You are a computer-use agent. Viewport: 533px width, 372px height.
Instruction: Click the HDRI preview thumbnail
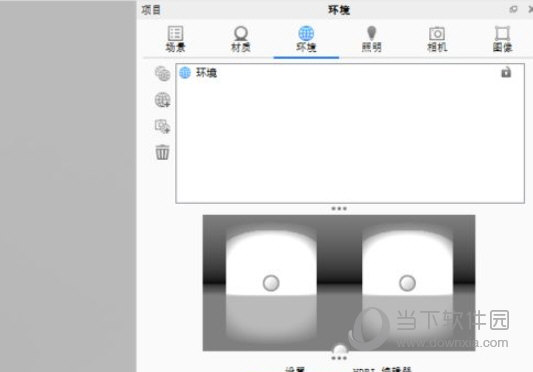339,283
